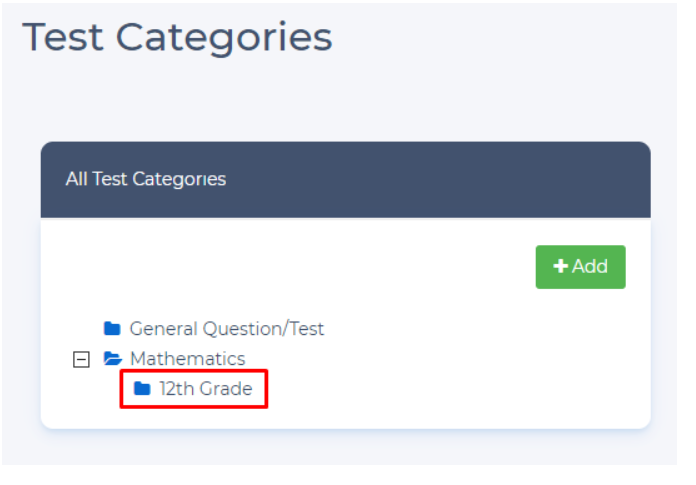Click the word "Test" in page heading

63,37
